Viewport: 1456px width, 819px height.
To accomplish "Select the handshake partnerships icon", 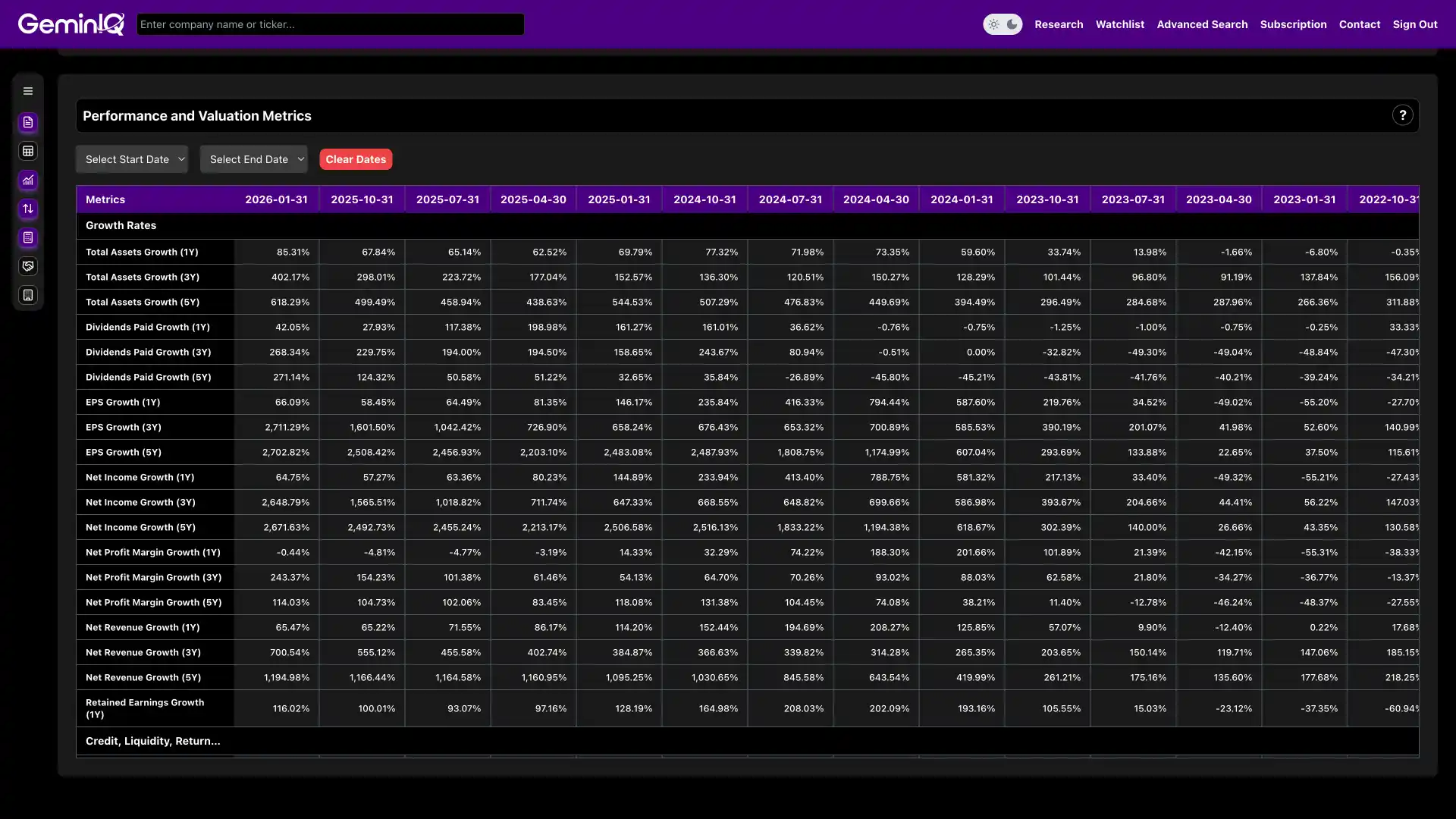I will (x=28, y=266).
